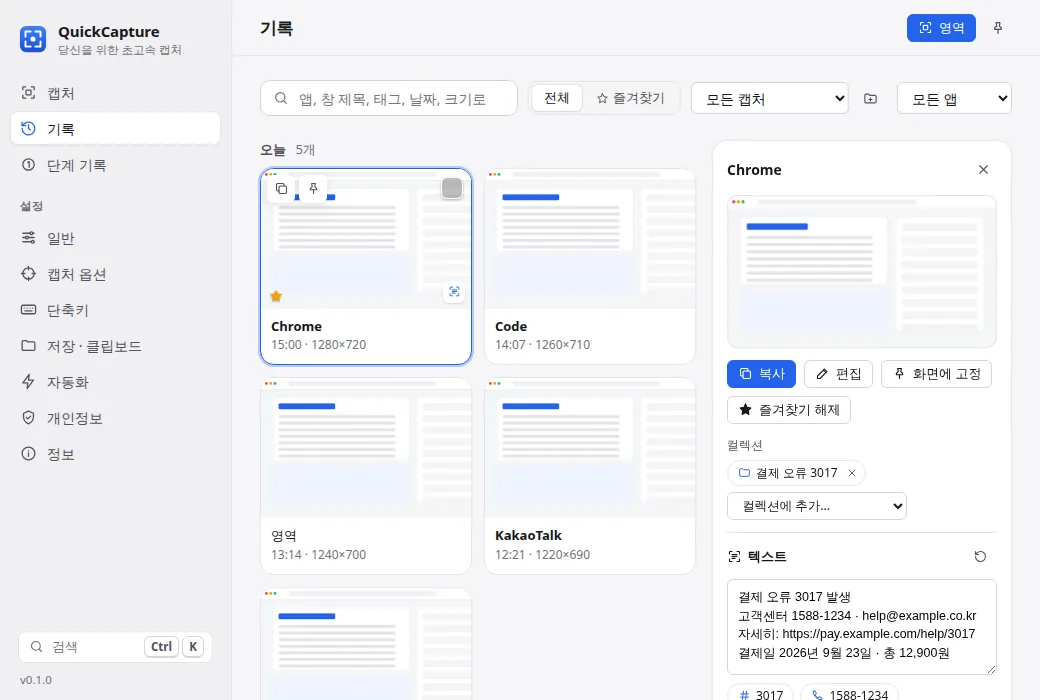Open 일반 settings
The height and width of the screenshot is (700, 1040).
(115, 238)
